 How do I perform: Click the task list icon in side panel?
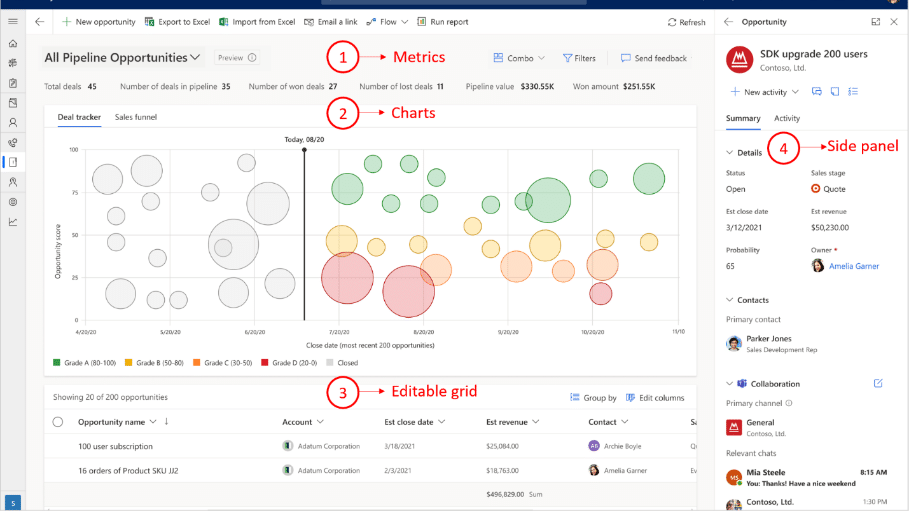click(x=853, y=92)
